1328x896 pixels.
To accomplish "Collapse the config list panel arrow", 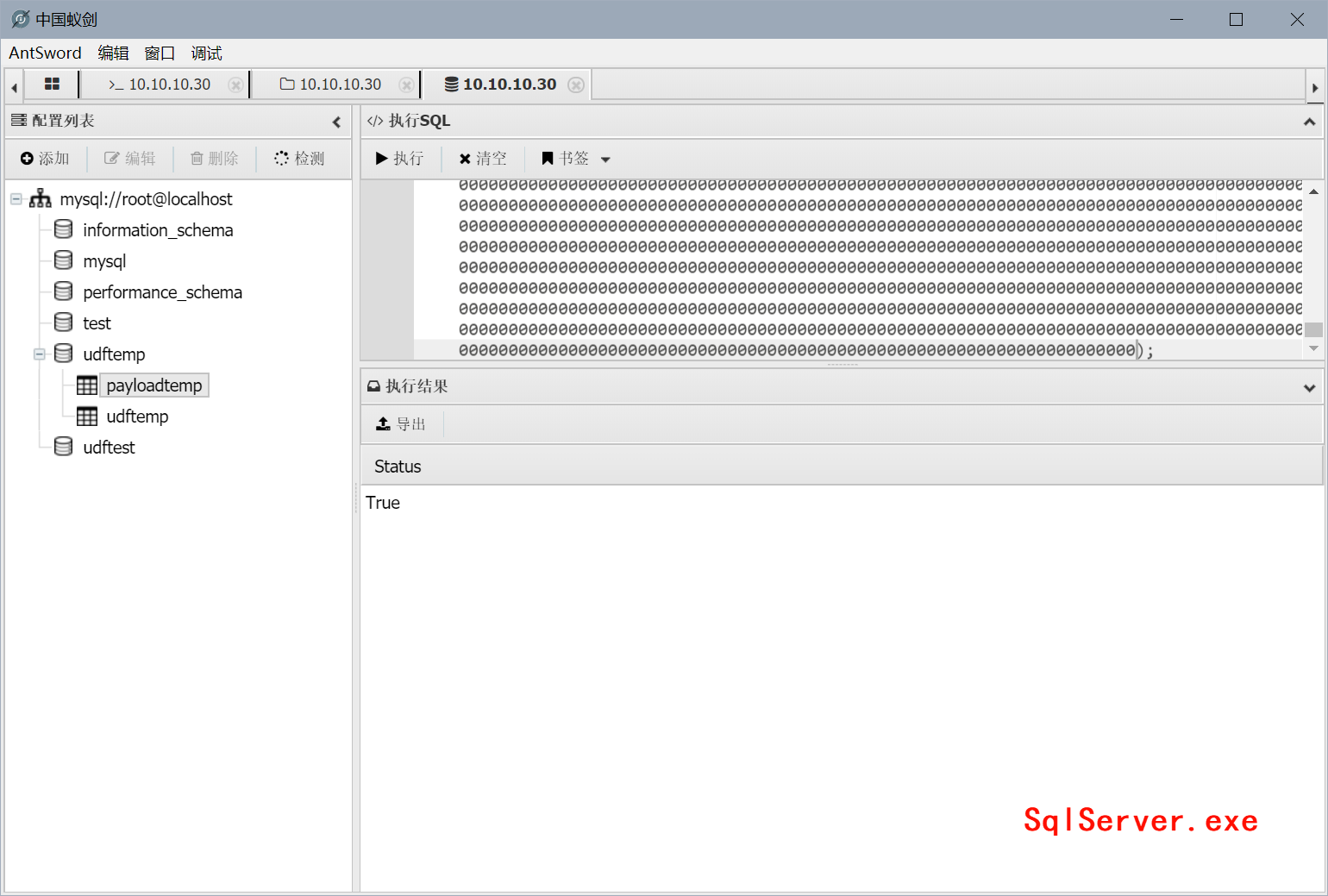I will pos(336,122).
